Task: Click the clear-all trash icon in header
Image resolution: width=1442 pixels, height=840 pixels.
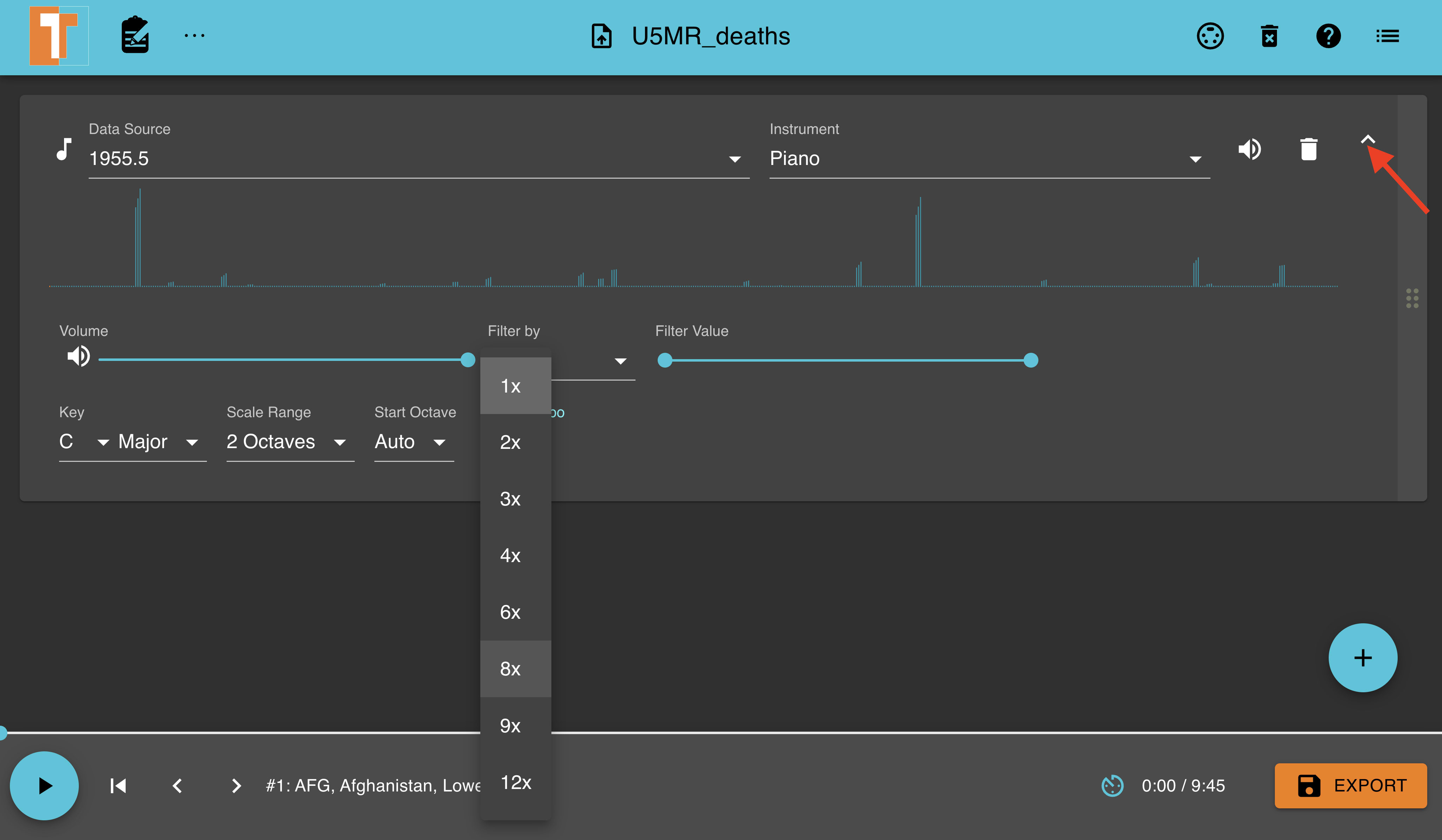Action: pos(1269,36)
